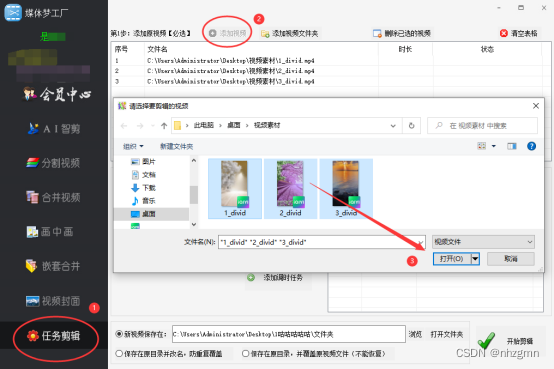
Task: Click 开始剪辑 start editing button
Action: point(510,340)
